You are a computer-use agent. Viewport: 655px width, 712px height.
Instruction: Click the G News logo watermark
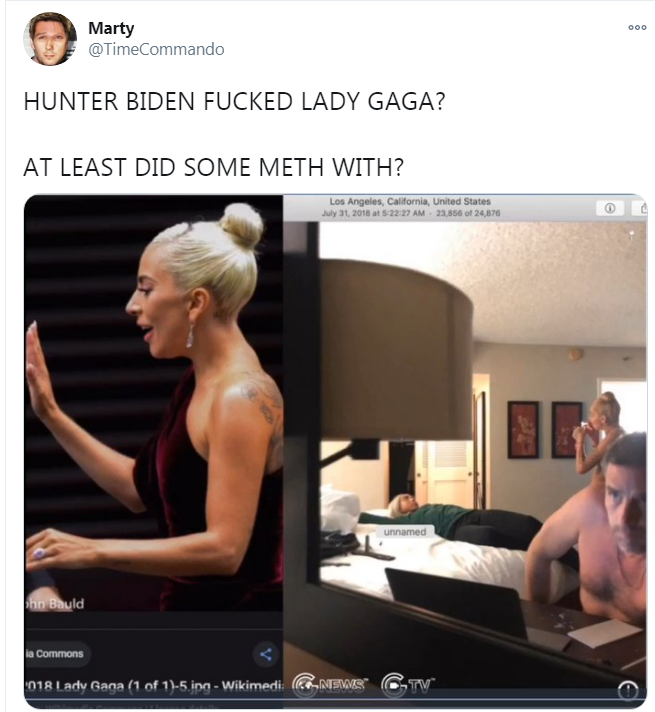329,686
